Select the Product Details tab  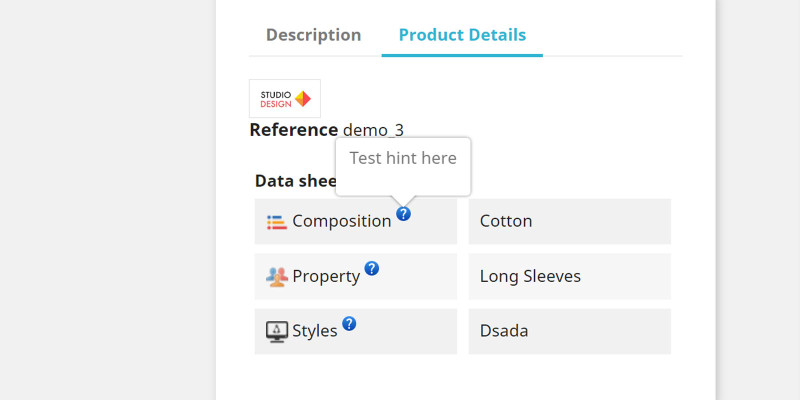(x=462, y=35)
